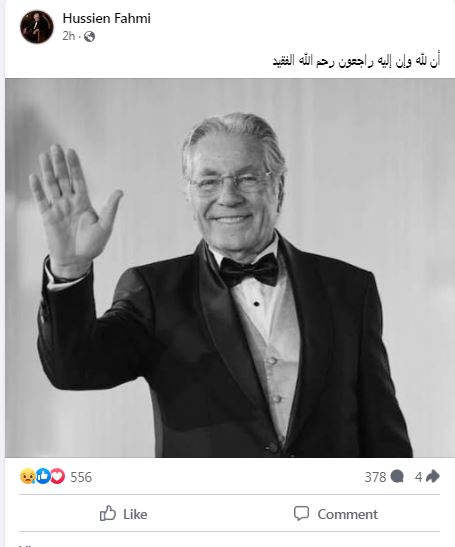Image resolution: width=455 pixels, height=547 pixels.
Task: Click the globe public audience icon
Action: (x=89, y=36)
